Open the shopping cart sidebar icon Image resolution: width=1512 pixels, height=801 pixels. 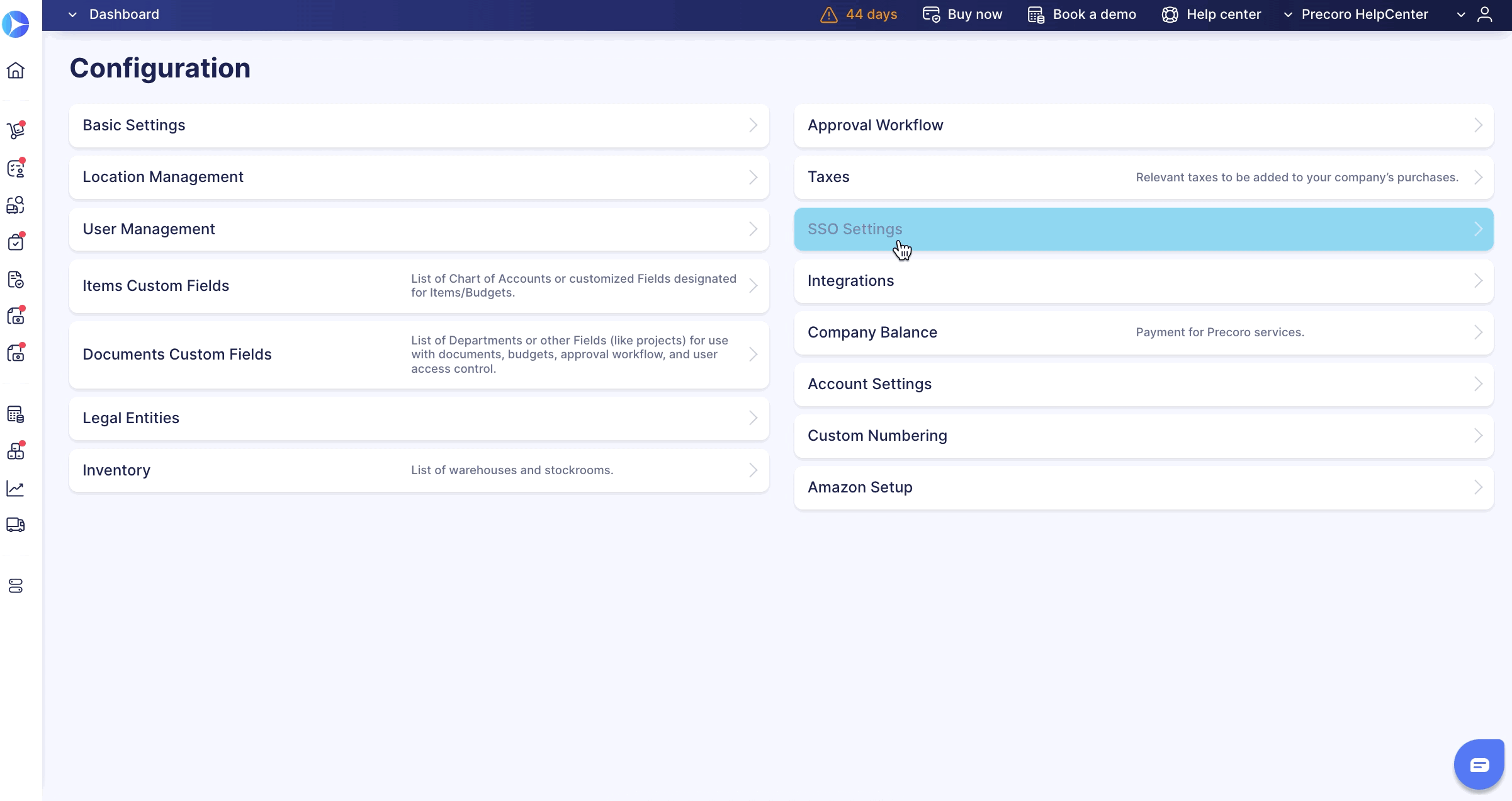[16, 130]
